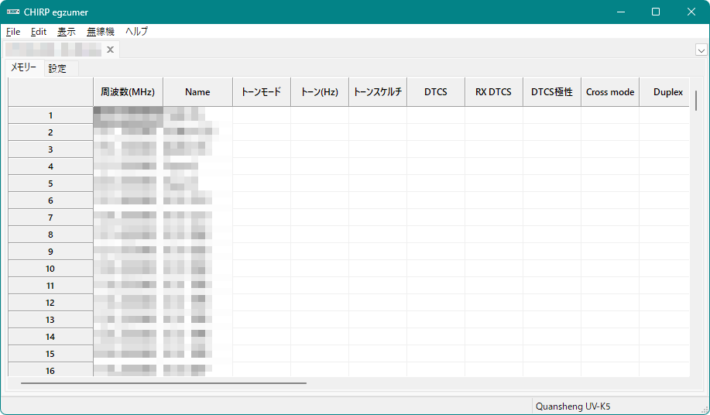Select memory row 8 header
710x415 pixels.
click(x=50, y=234)
